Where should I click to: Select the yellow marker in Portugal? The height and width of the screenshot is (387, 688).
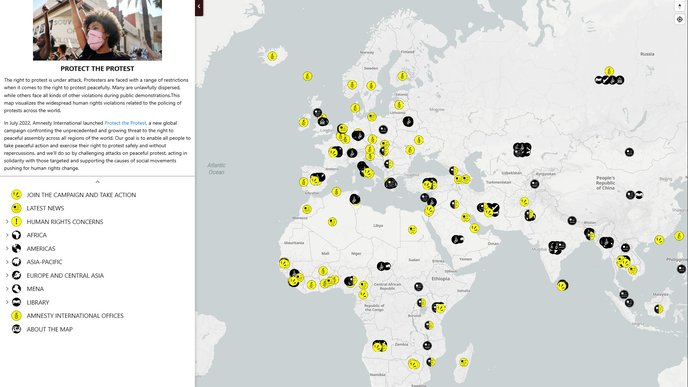click(x=304, y=182)
